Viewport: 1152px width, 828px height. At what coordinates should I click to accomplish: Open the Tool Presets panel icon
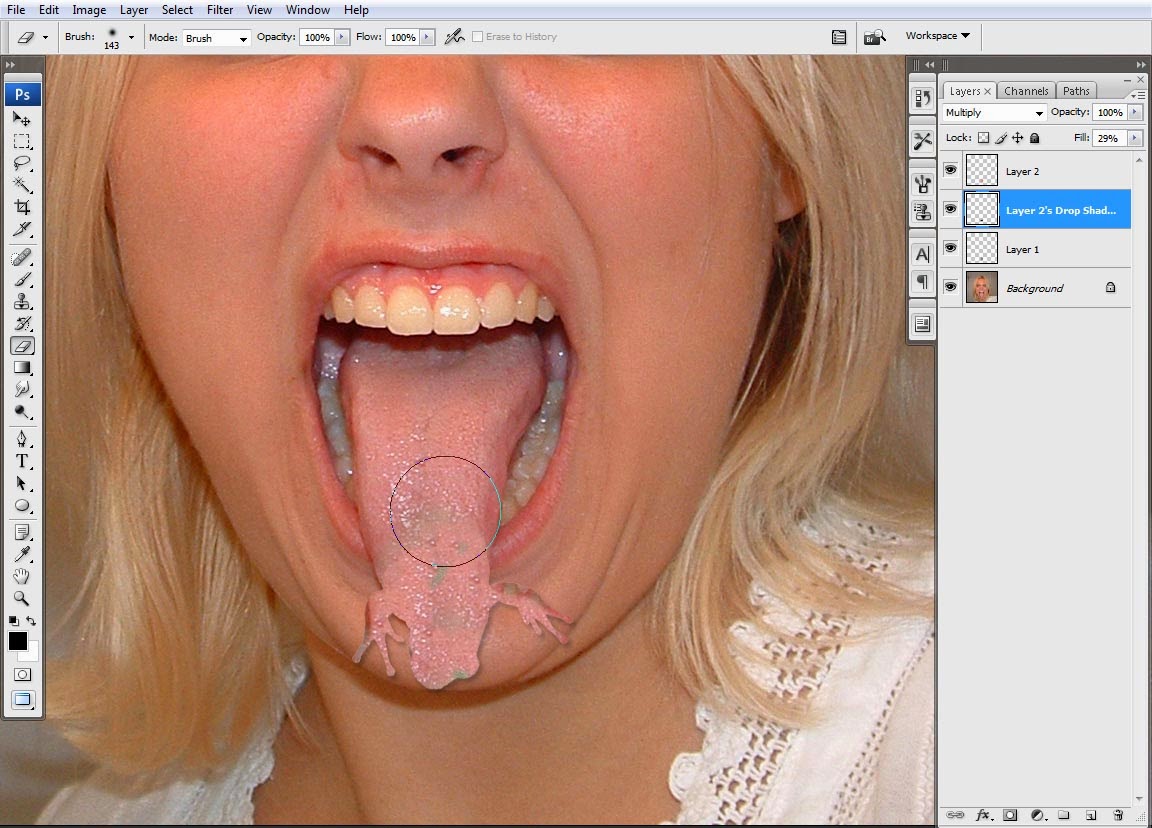click(x=923, y=140)
